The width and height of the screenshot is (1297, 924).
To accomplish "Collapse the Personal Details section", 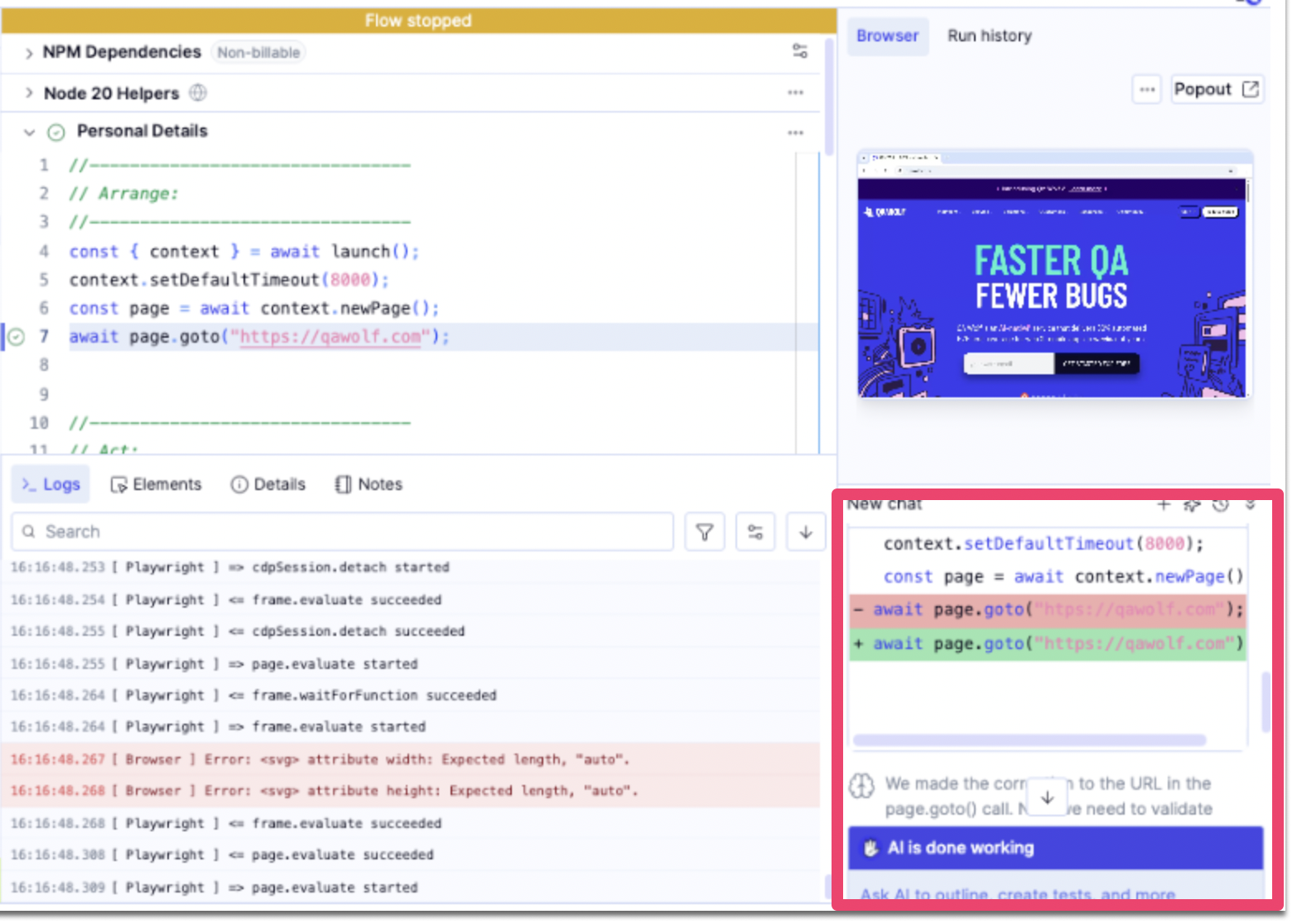I will (x=29, y=132).
